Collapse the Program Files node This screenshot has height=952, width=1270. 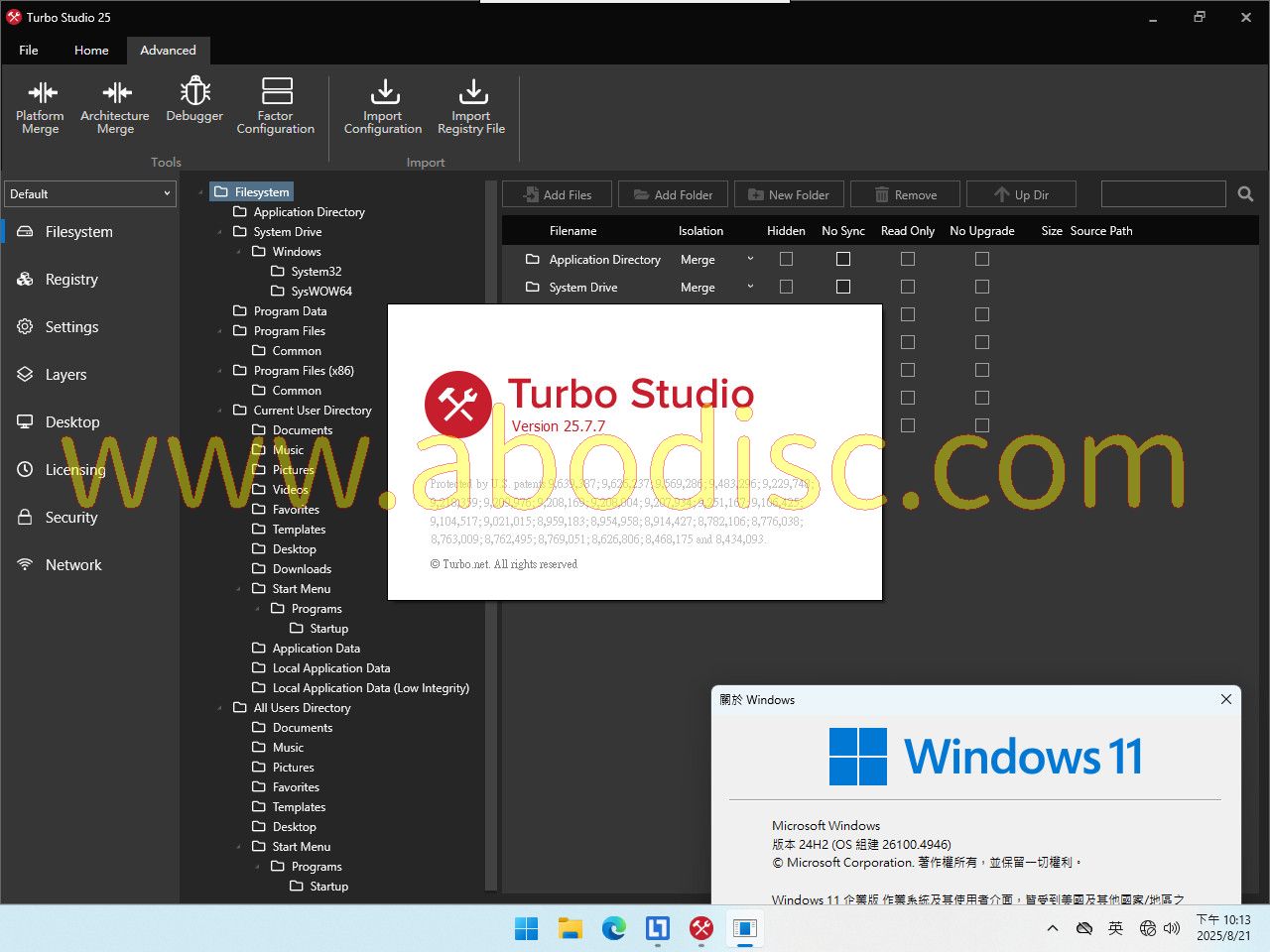click(220, 331)
